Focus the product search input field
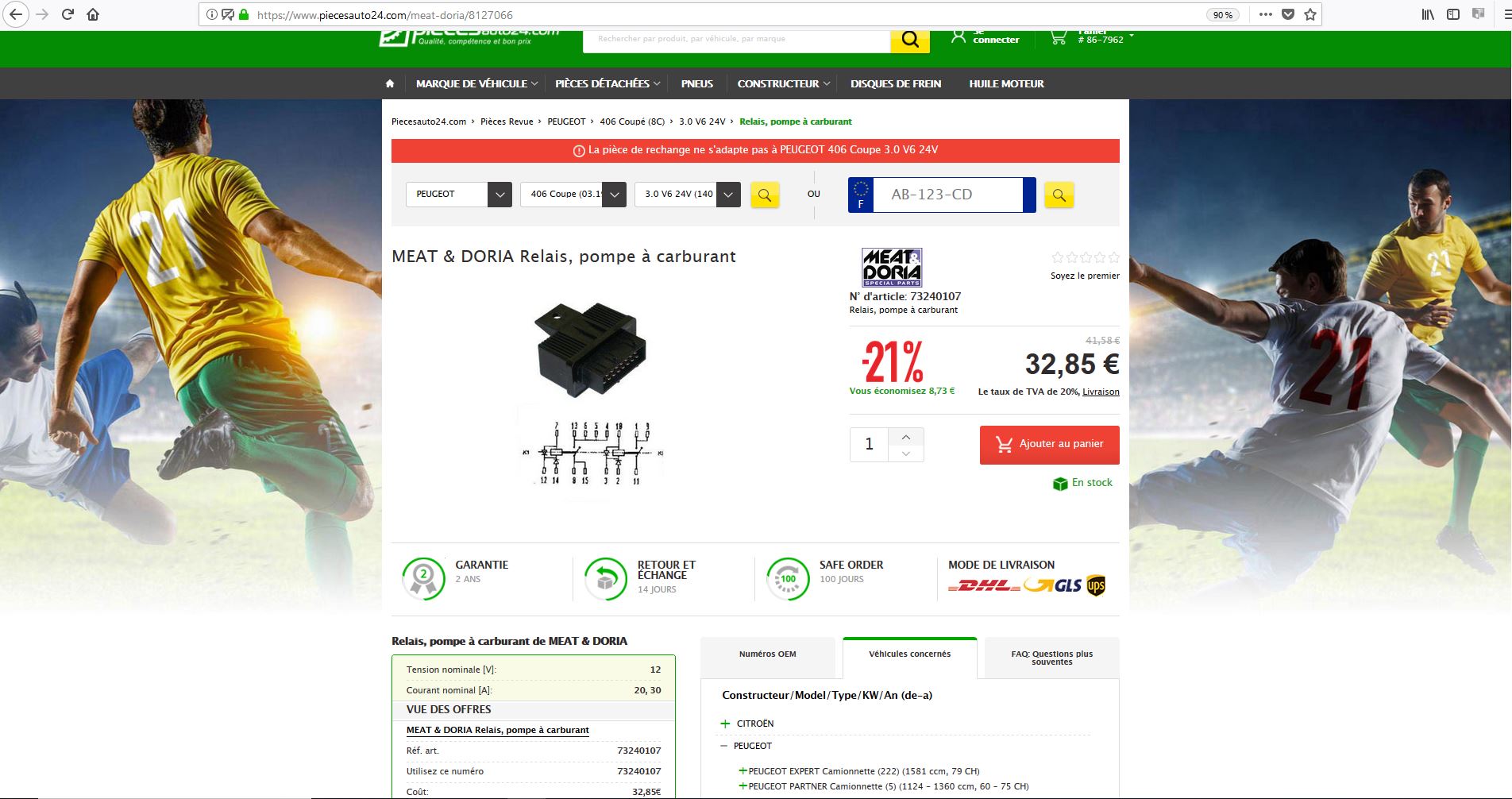 pyautogui.click(x=736, y=39)
